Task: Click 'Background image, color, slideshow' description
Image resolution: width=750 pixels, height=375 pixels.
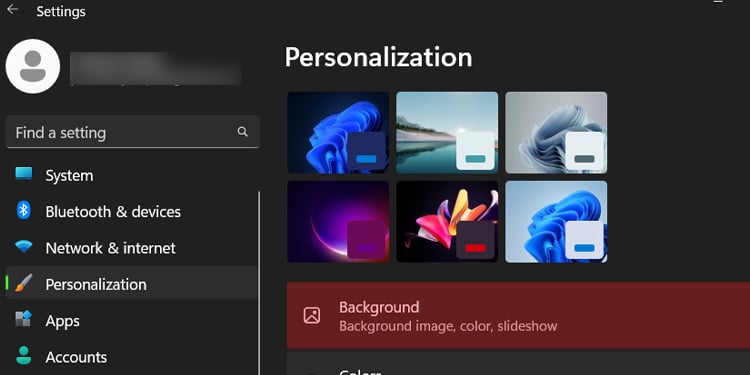Action: [x=448, y=327]
